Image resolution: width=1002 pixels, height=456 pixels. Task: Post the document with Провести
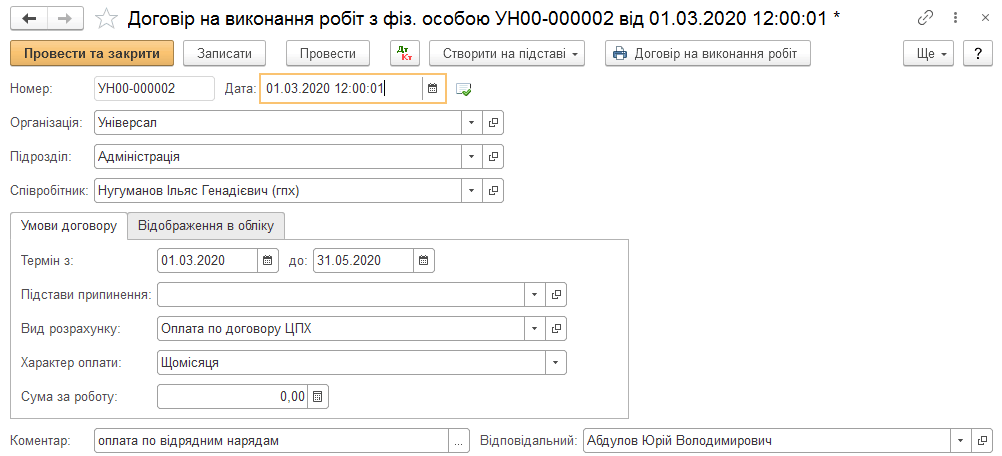pos(328,54)
